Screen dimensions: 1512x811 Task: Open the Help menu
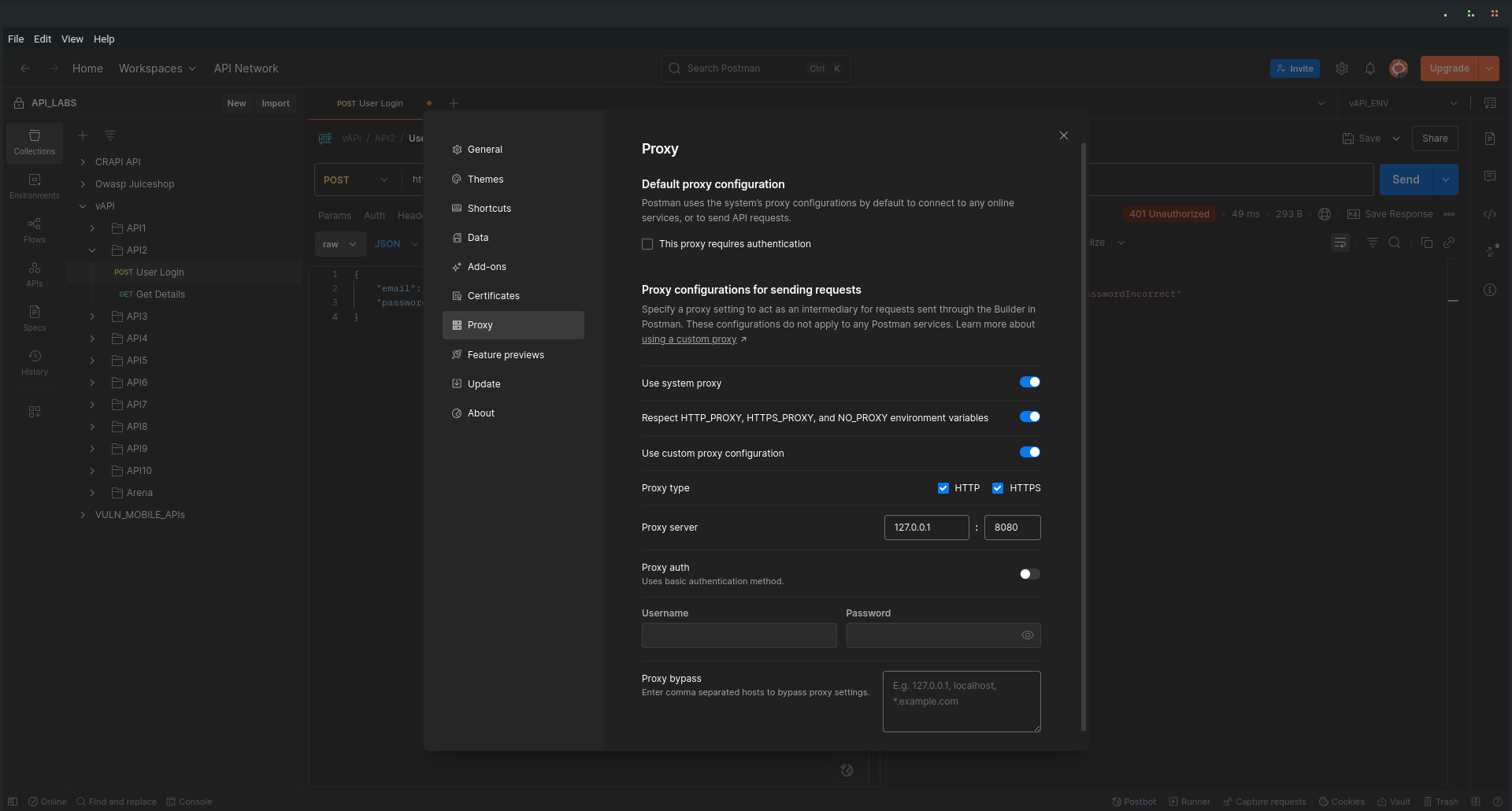click(x=104, y=39)
